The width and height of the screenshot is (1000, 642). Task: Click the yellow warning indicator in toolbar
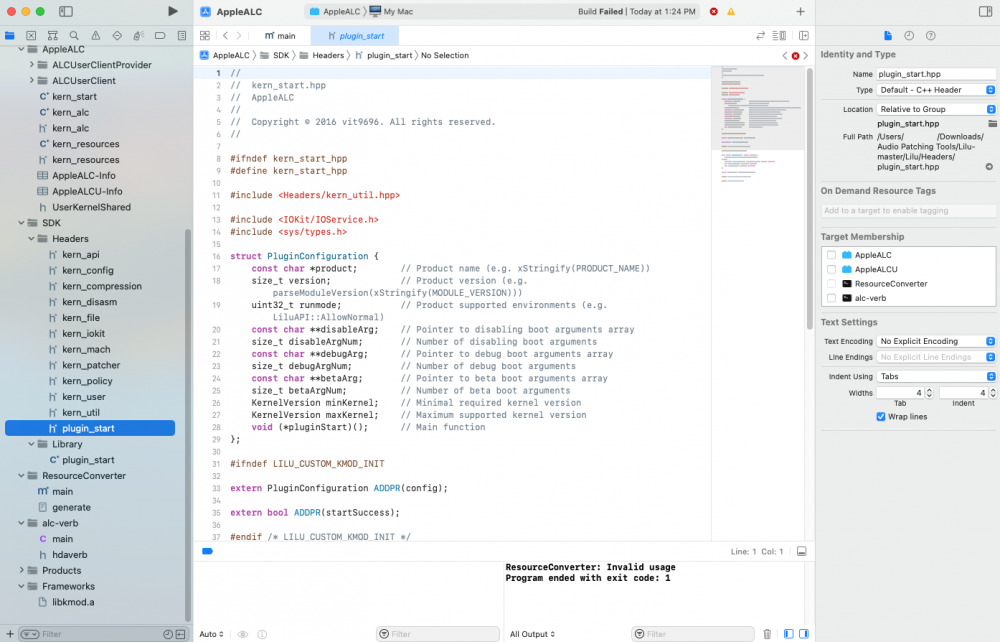pyautogui.click(x=731, y=11)
